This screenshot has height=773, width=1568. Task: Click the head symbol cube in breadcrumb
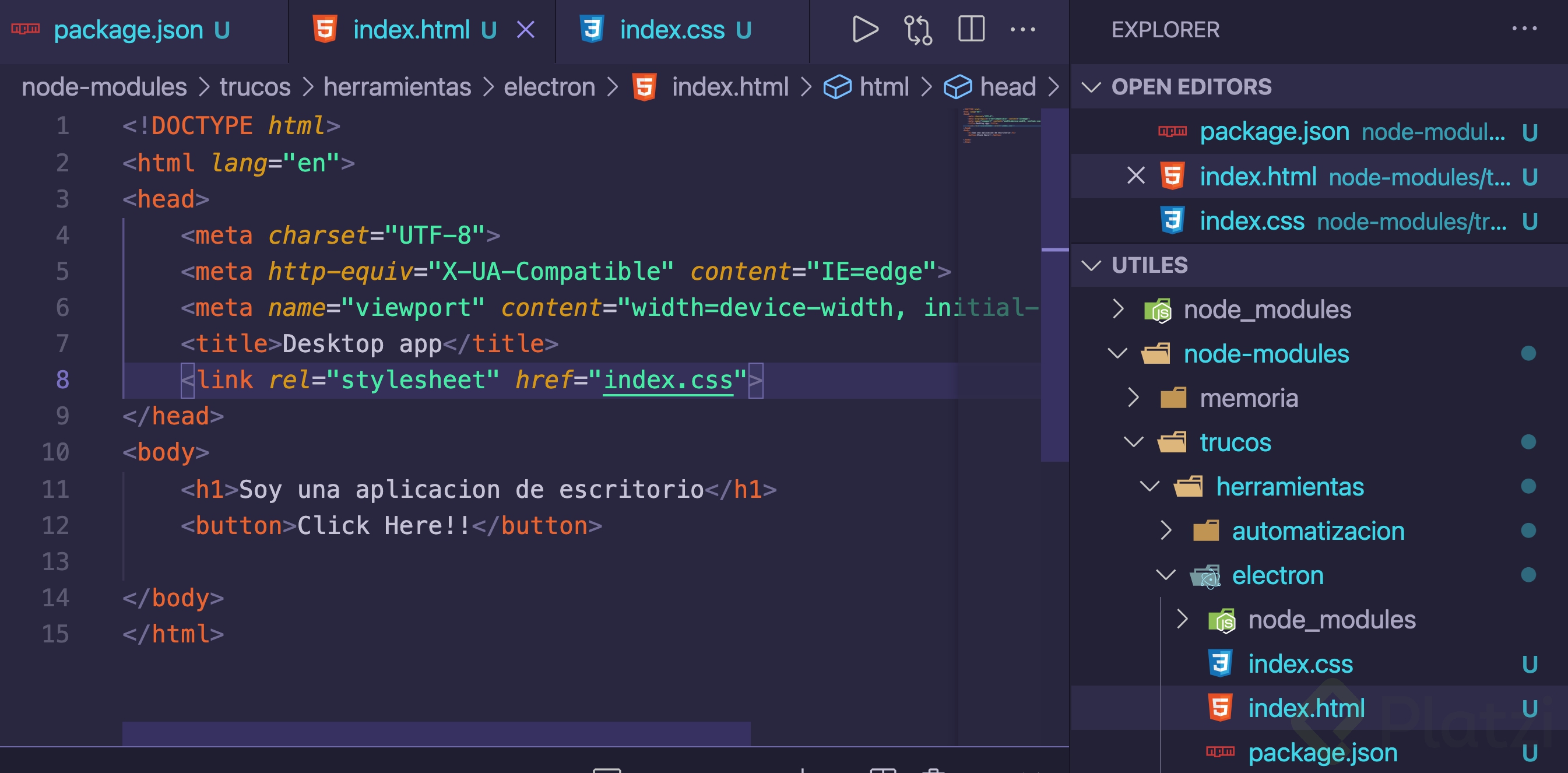(958, 87)
